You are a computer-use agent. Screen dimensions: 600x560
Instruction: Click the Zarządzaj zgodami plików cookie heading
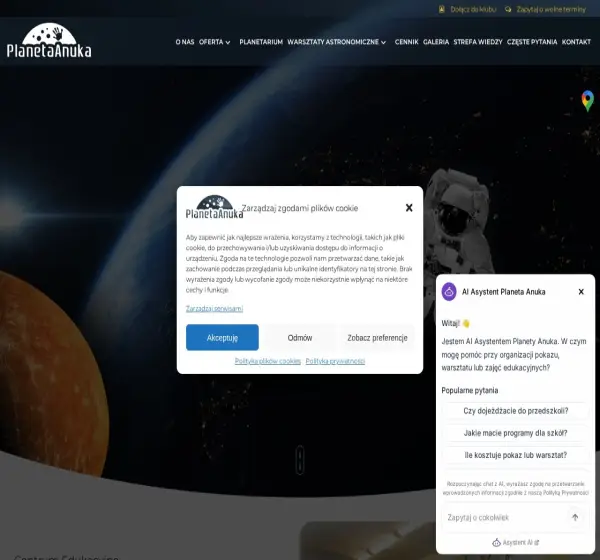click(x=300, y=208)
